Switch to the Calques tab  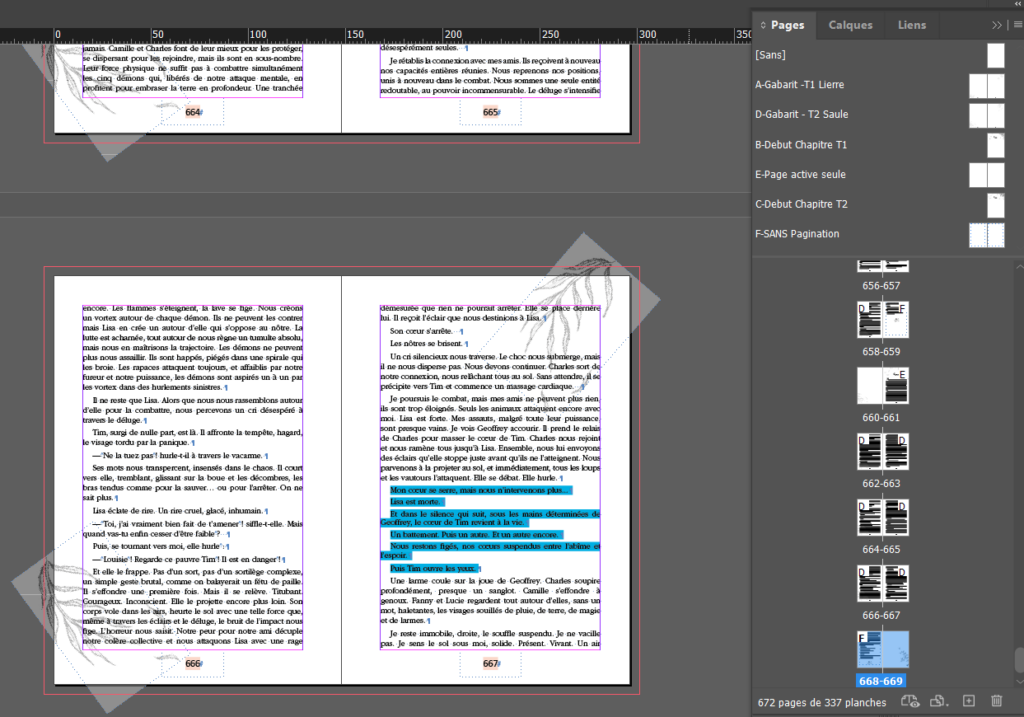click(850, 25)
